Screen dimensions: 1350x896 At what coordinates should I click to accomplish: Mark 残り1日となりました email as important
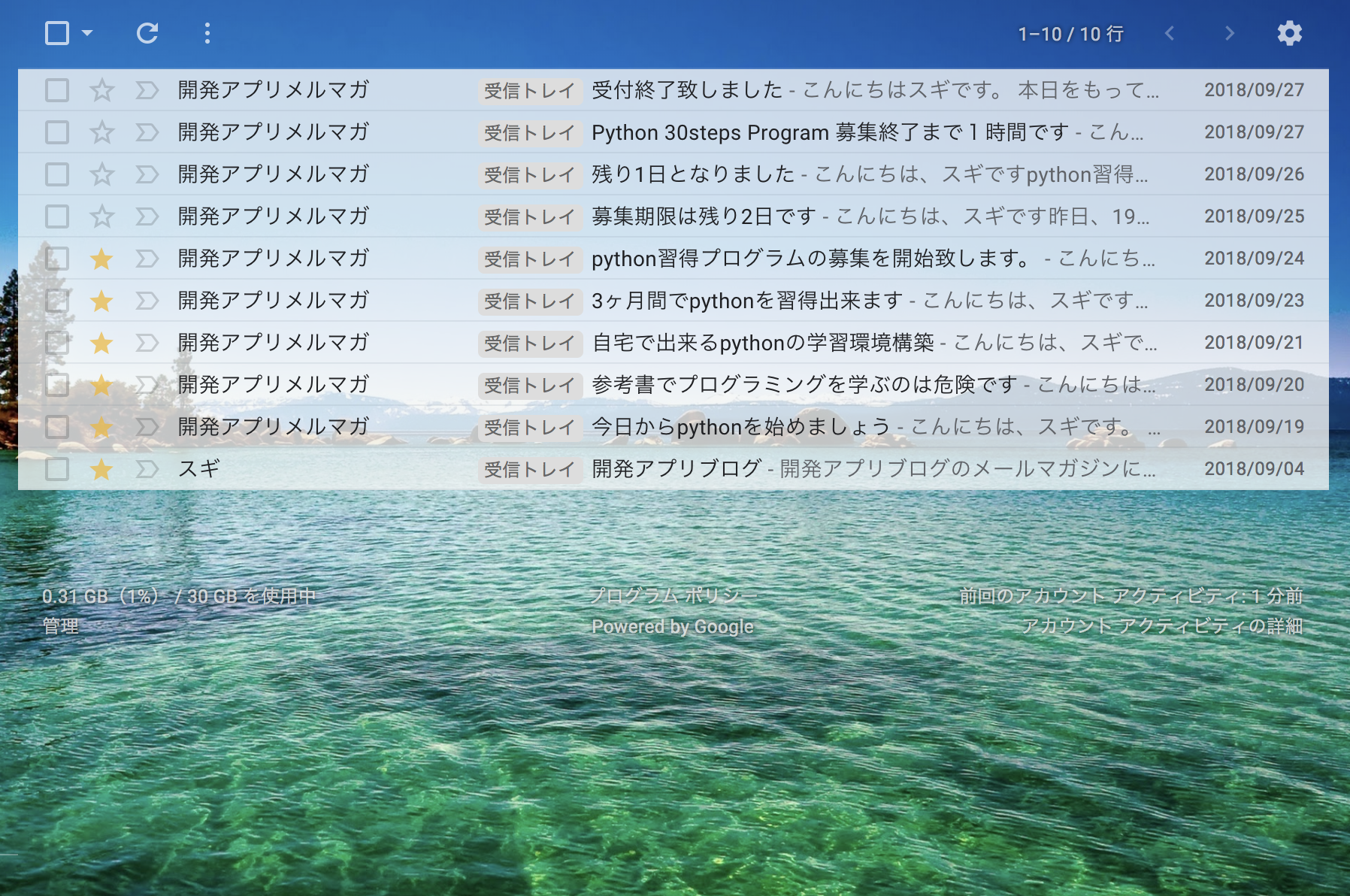147,174
